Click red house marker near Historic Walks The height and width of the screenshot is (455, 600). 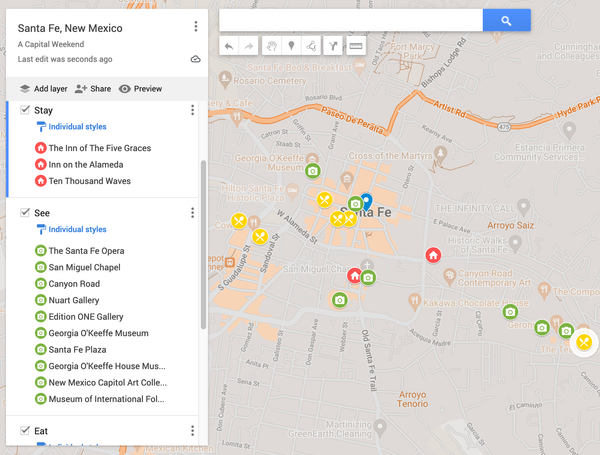434,255
